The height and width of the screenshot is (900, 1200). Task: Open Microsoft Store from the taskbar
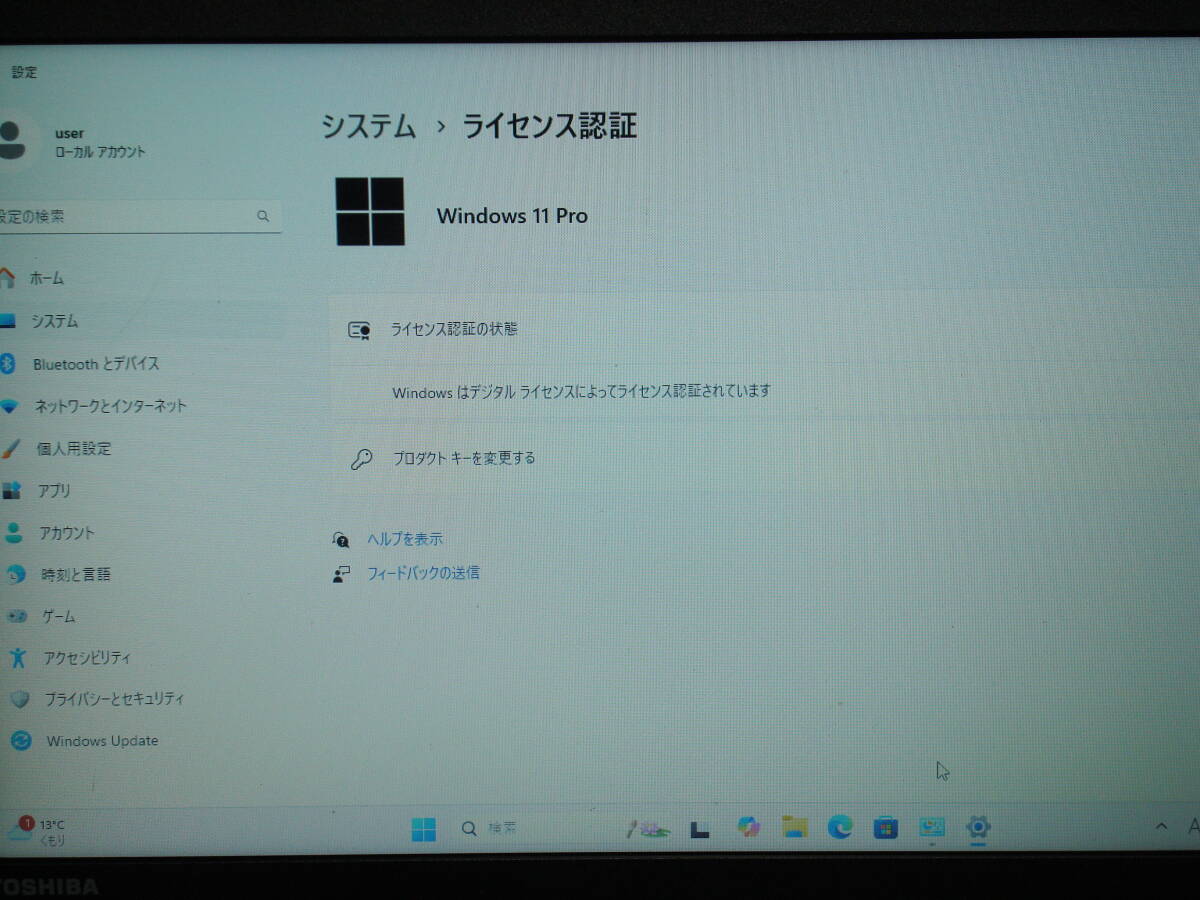tap(885, 828)
